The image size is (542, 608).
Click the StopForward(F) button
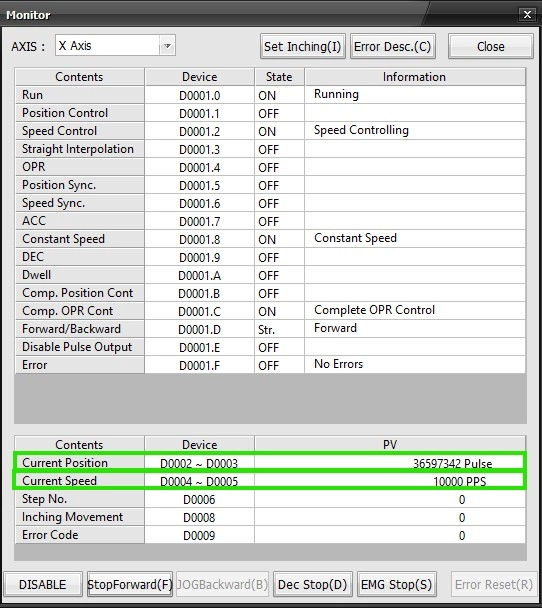point(130,584)
